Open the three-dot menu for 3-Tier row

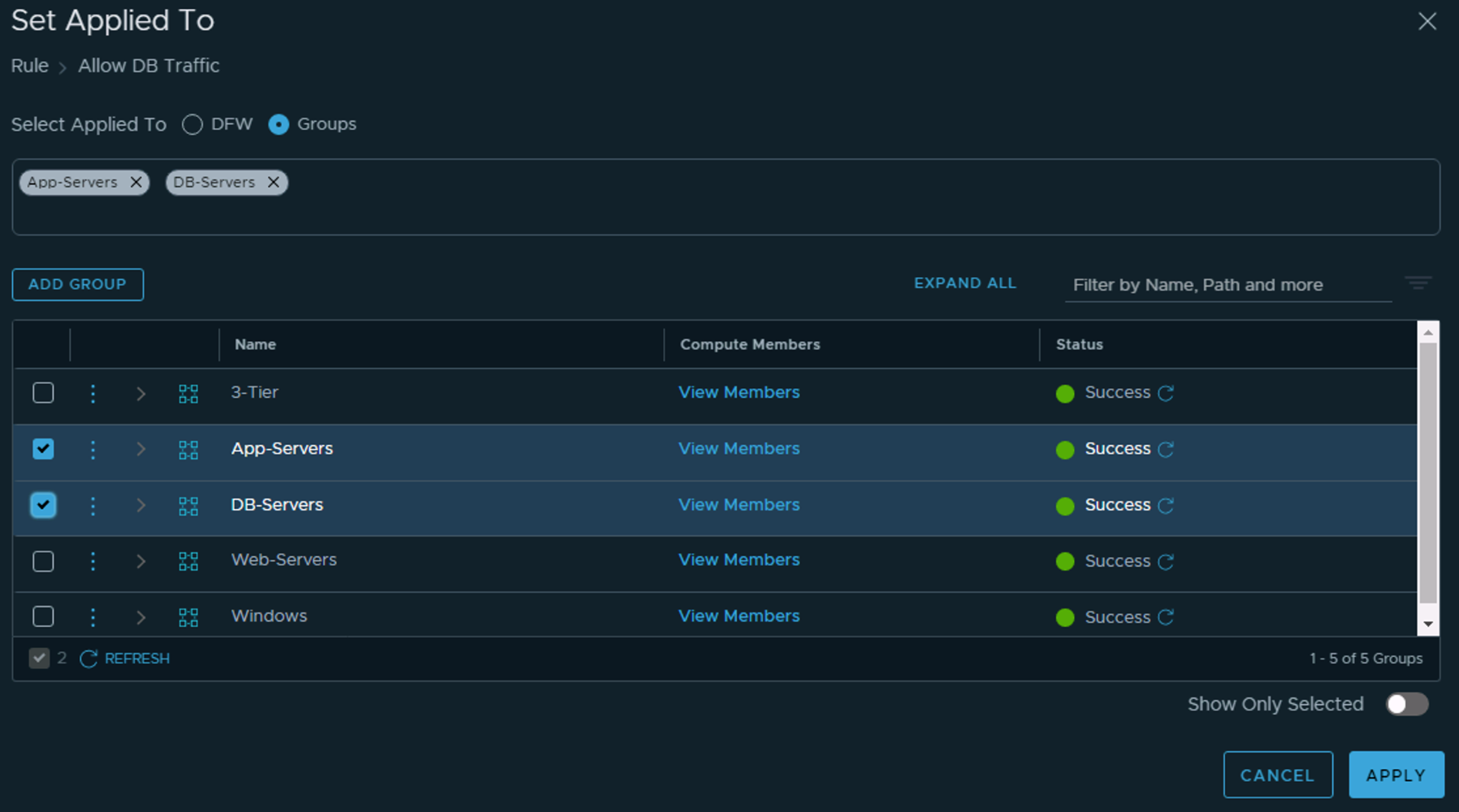click(93, 394)
